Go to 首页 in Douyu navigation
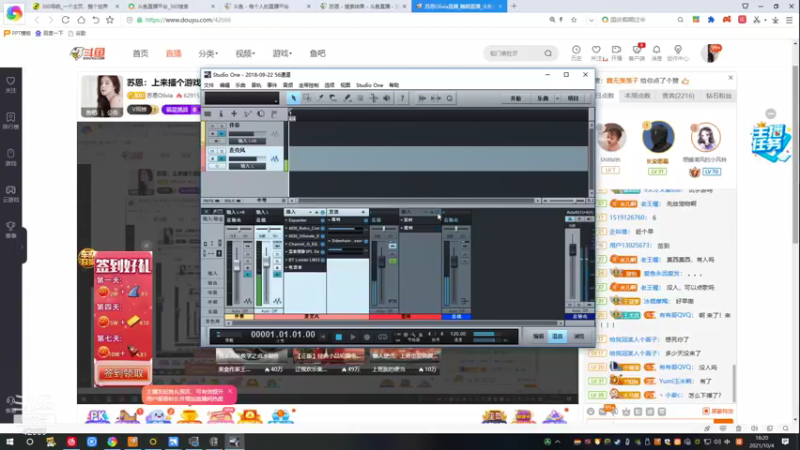Screen dimensions: 800x450 (140, 53)
